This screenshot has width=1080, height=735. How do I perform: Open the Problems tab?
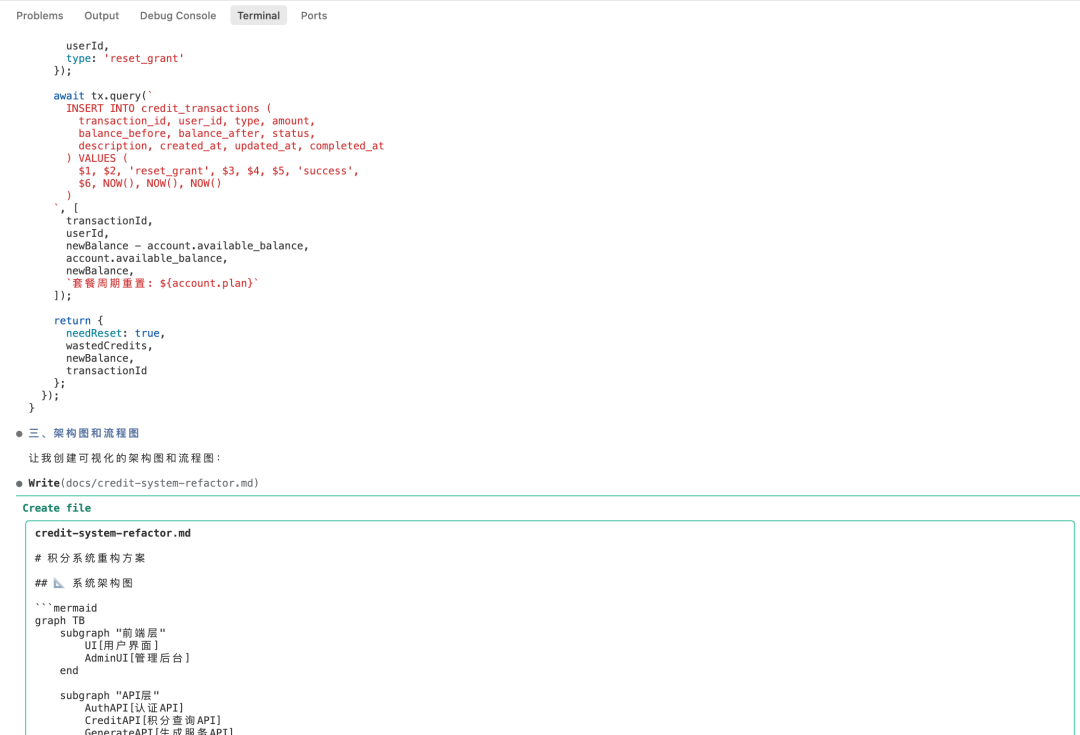(39, 15)
